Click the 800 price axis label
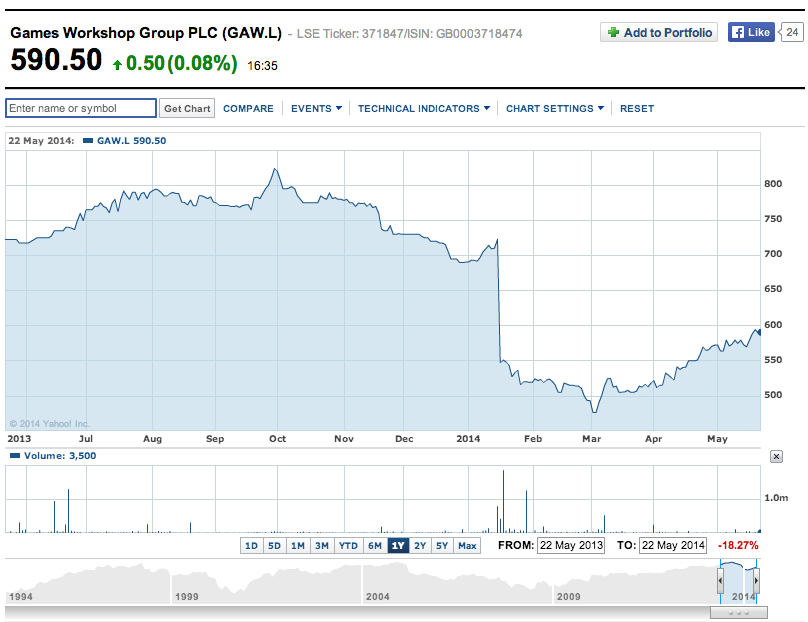 [773, 184]
